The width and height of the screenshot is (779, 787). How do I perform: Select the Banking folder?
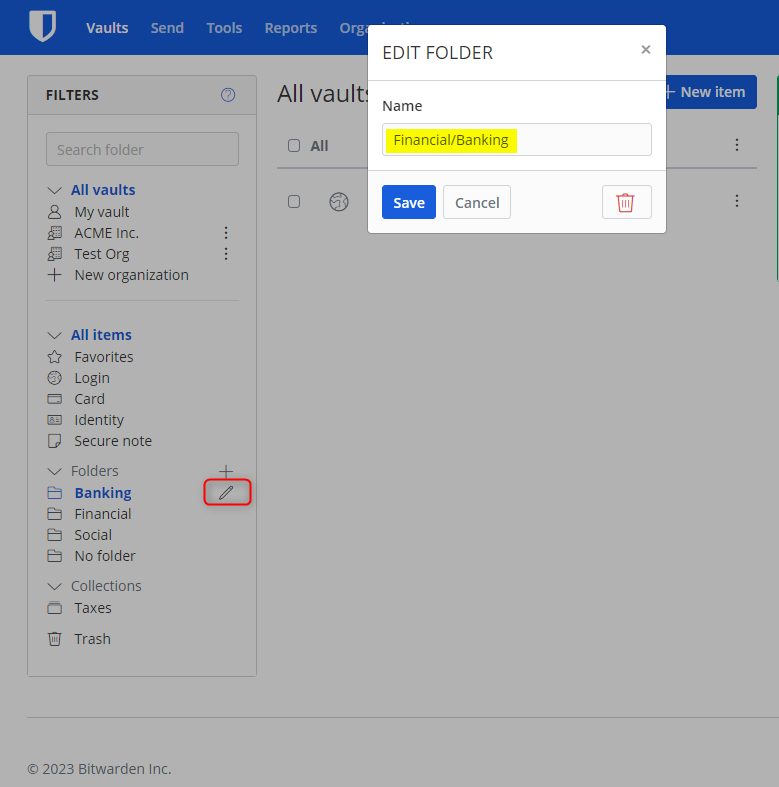[x=103, y=493]
